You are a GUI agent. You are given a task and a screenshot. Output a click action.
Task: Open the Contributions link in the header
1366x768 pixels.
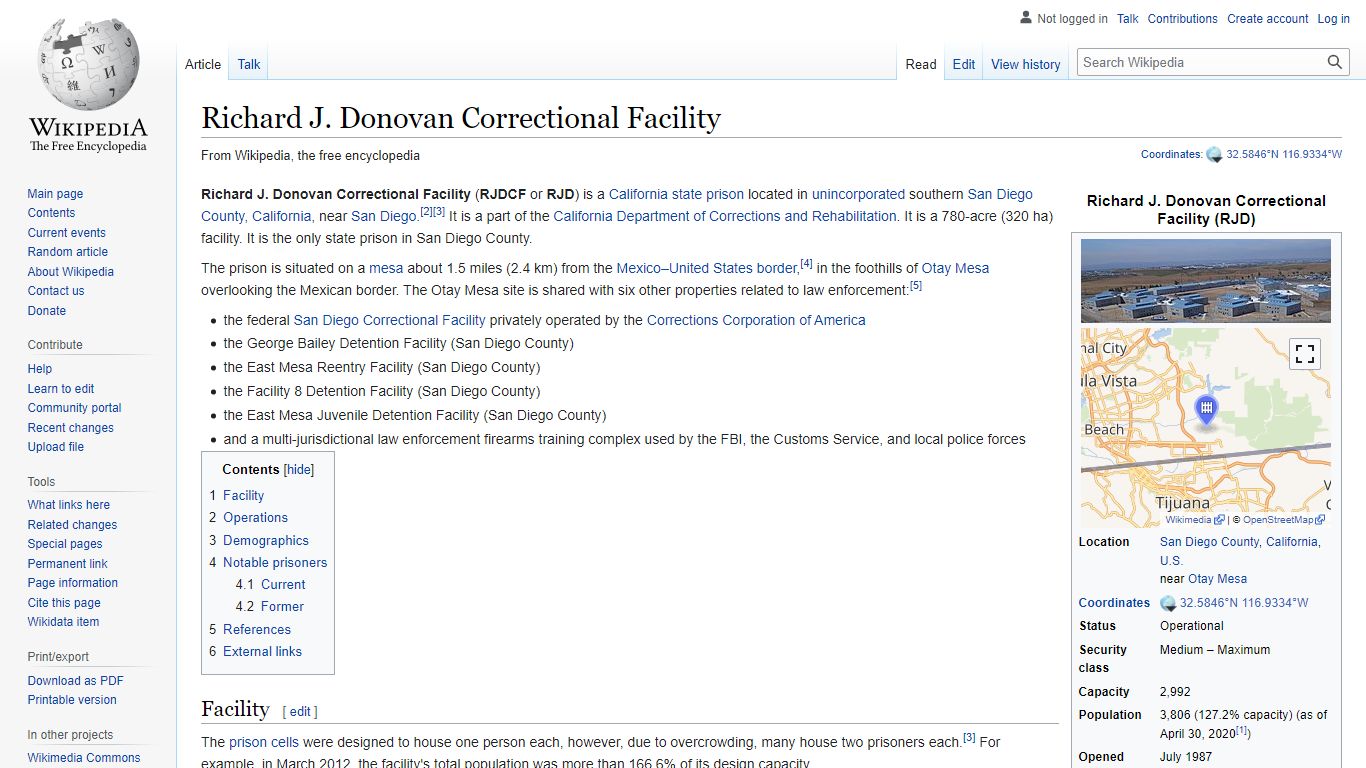(x=1183, y=19)
